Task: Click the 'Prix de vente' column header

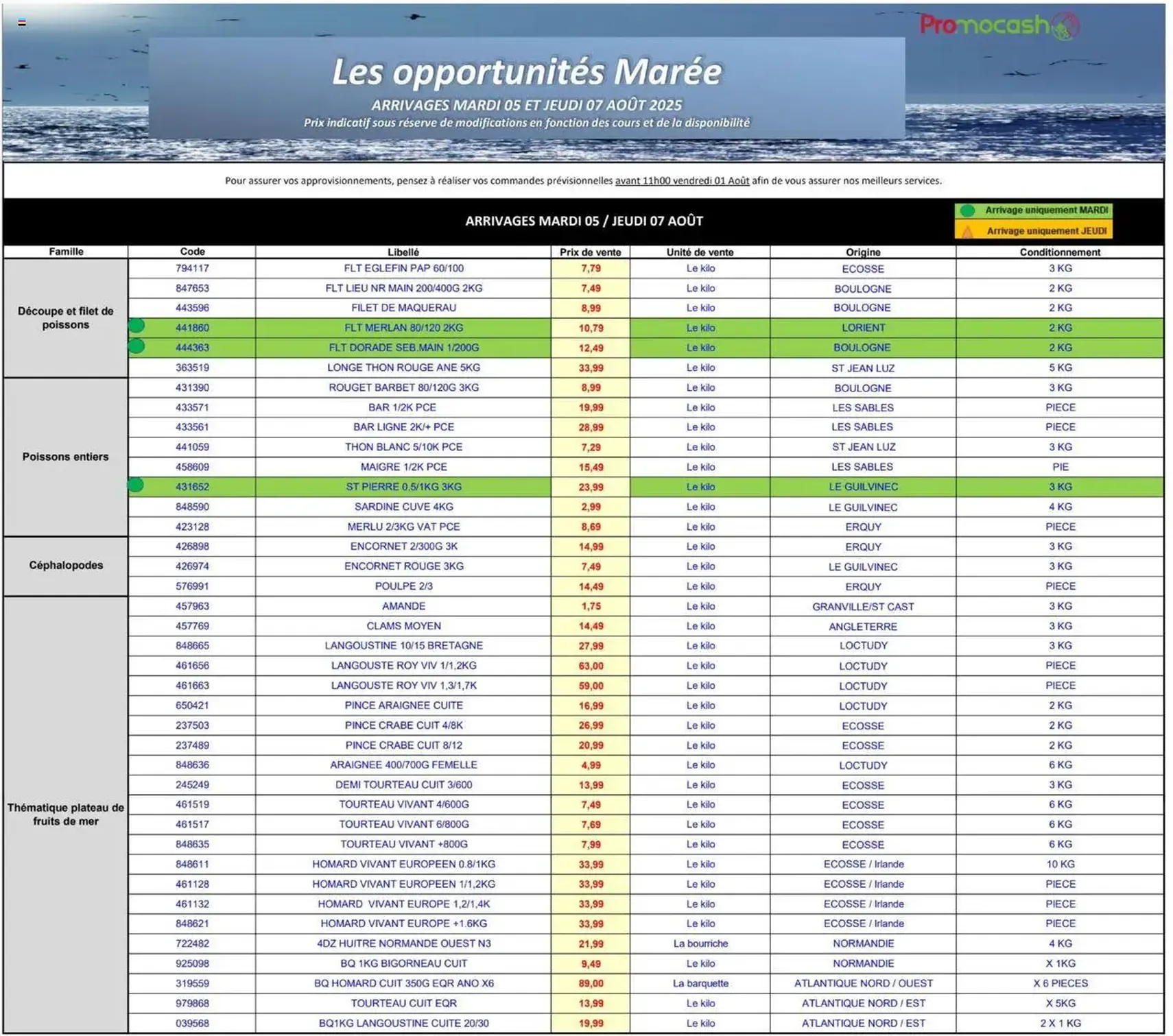Action: (x=591, y=252)
